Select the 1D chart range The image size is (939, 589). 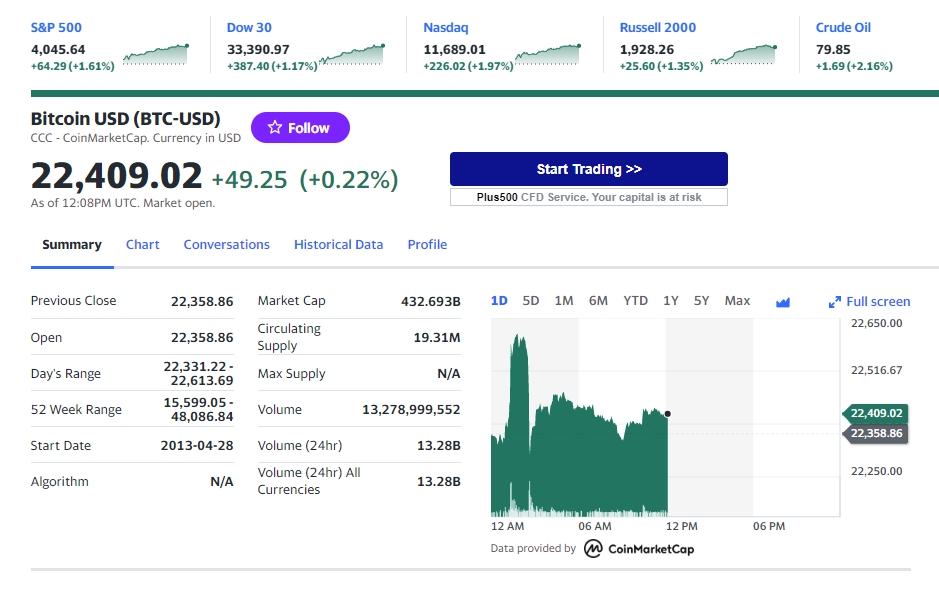point(499,301)
